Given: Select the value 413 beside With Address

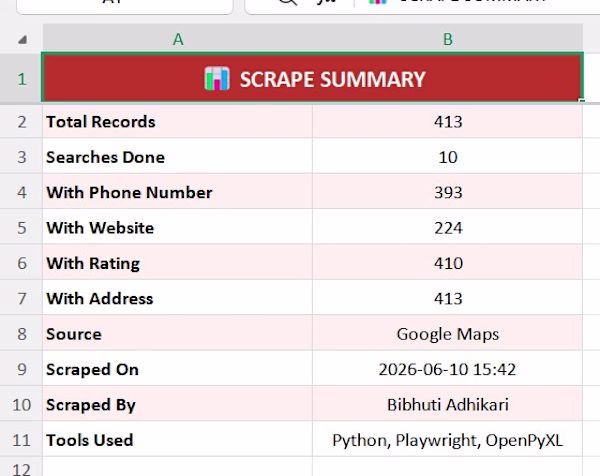Looking at the screenshot, I should 448,299.
